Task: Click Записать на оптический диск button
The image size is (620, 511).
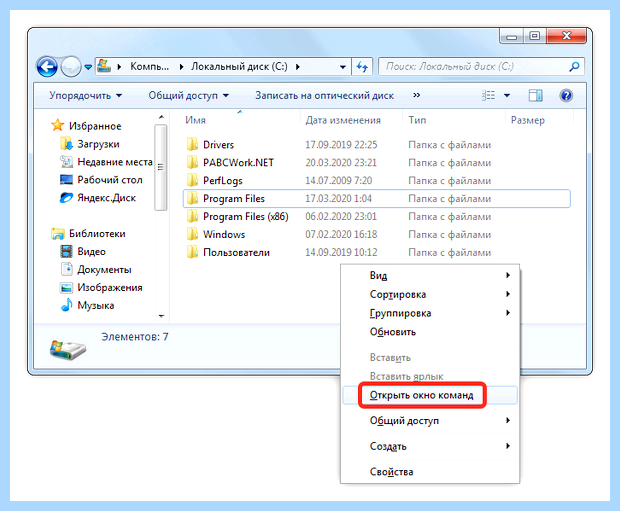Action: pos(324,95)
